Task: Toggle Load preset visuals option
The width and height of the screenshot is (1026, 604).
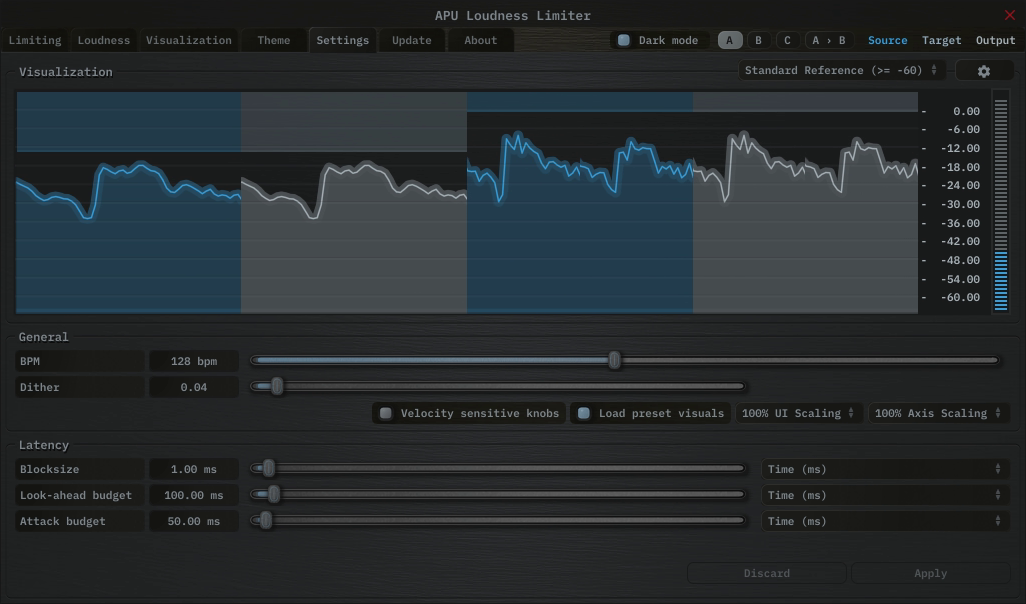Action: tap(584, 413)
